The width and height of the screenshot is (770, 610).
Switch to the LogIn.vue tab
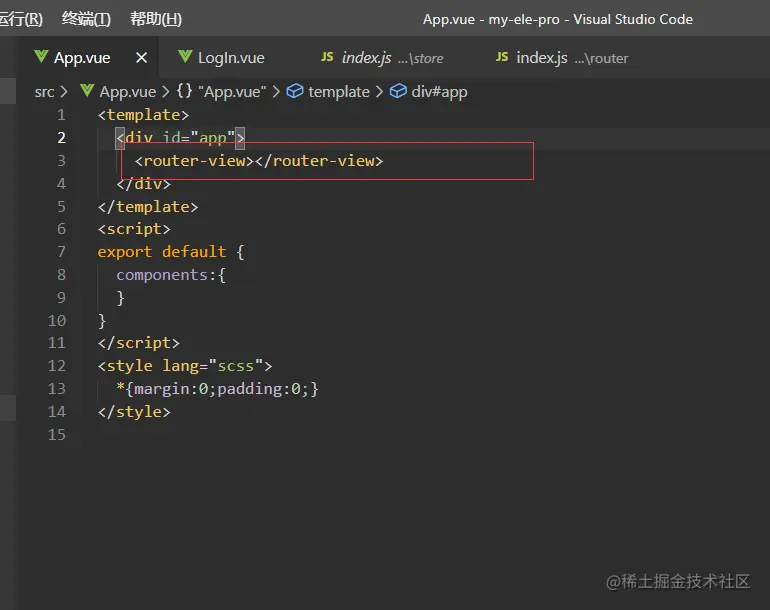click(231, 58)
